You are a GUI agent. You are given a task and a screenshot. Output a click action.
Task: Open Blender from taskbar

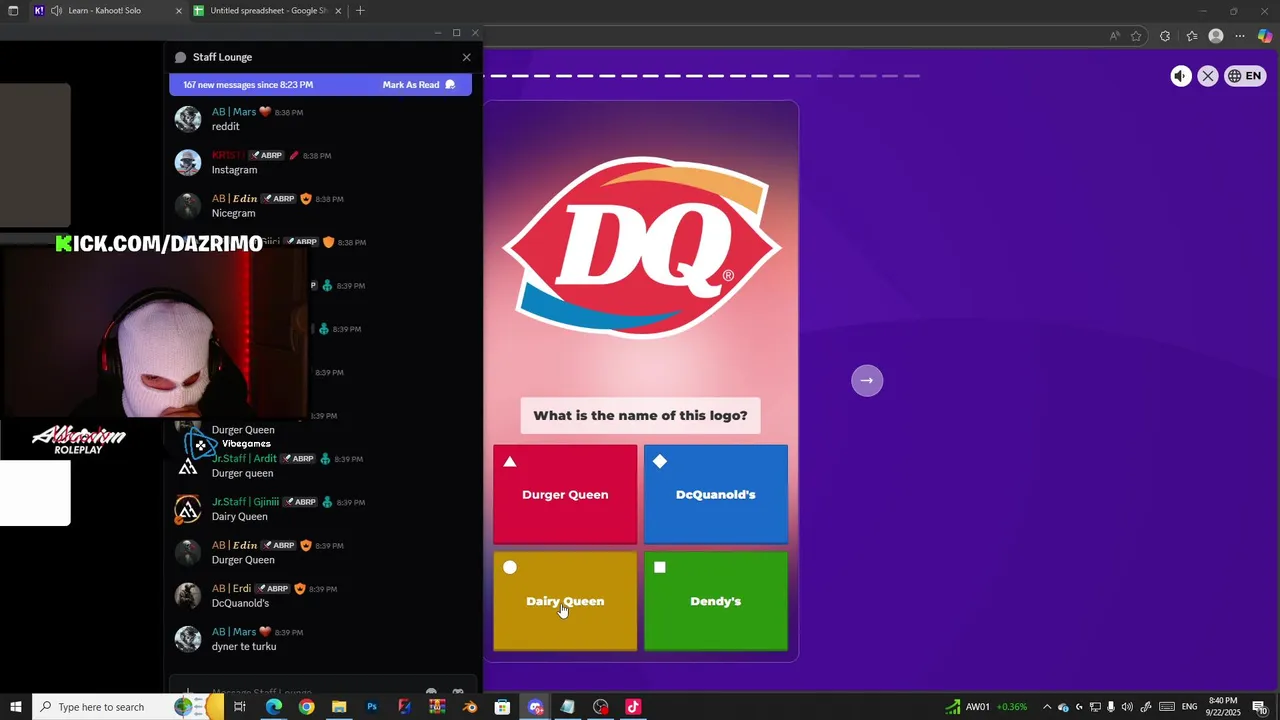tap(470, 707)
